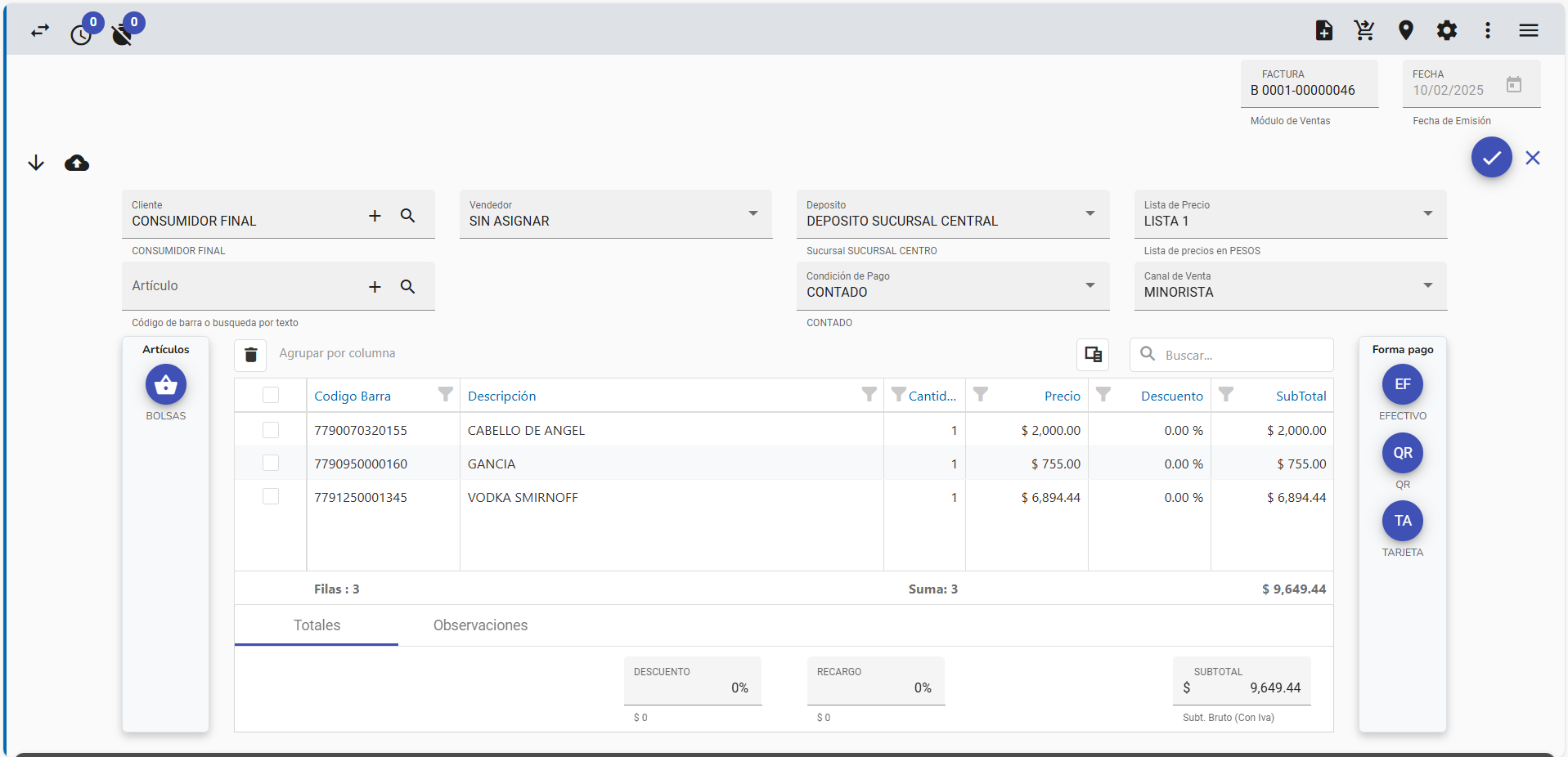Click the cloud upload icon
The image size is (1568, 757).
pyautogui.click(x=77, y=163)
